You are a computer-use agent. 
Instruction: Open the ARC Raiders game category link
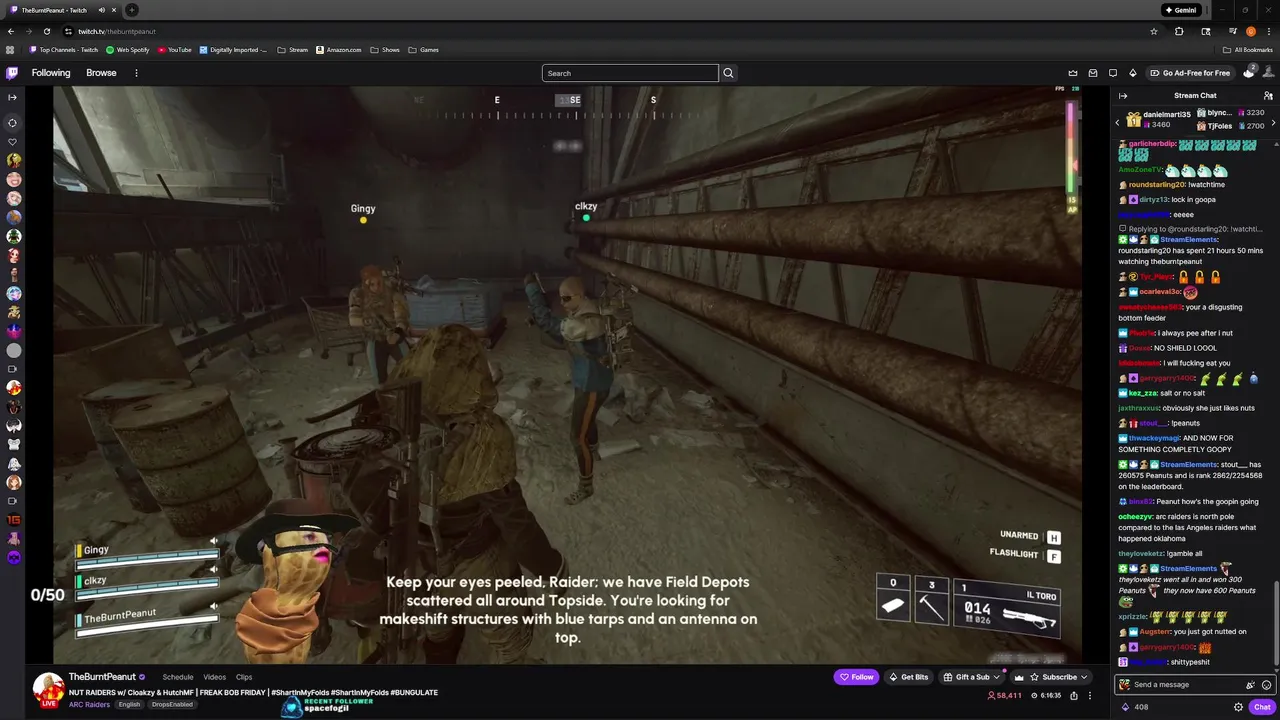89,705
